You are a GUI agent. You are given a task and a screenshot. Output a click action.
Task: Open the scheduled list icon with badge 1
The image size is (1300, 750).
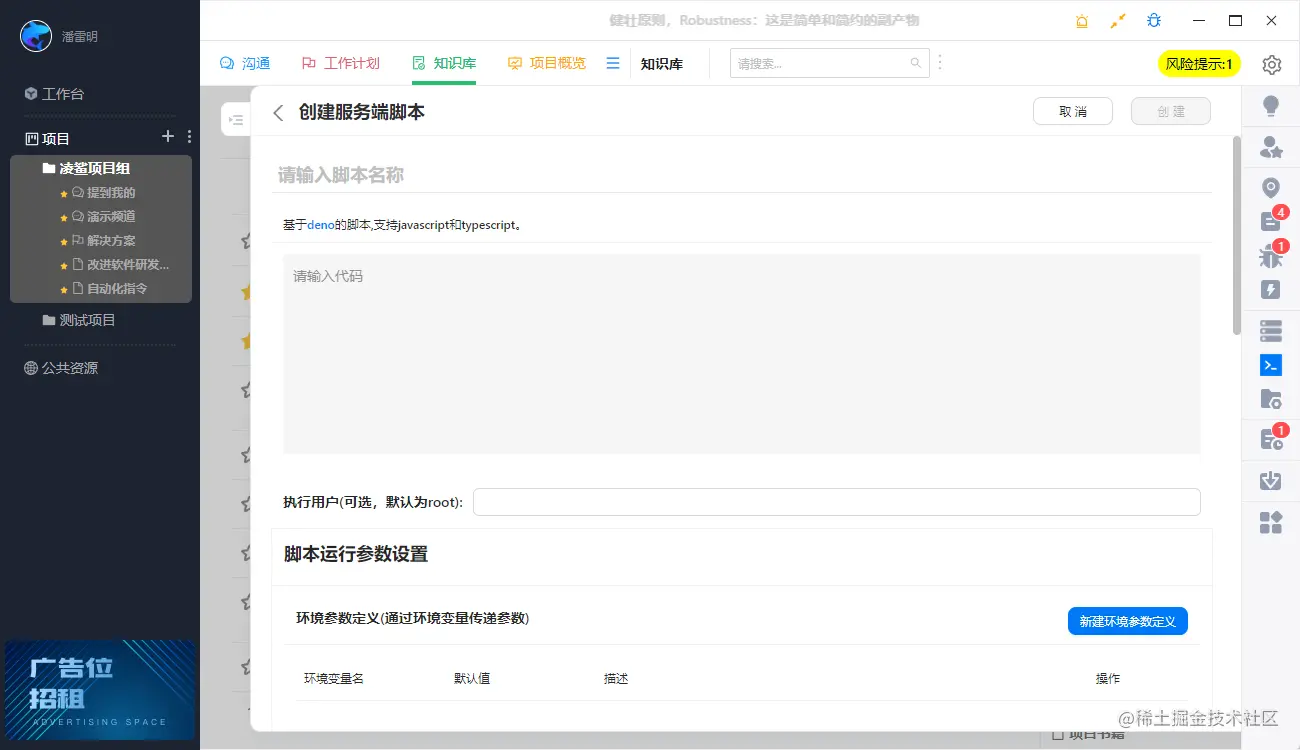1271,439
